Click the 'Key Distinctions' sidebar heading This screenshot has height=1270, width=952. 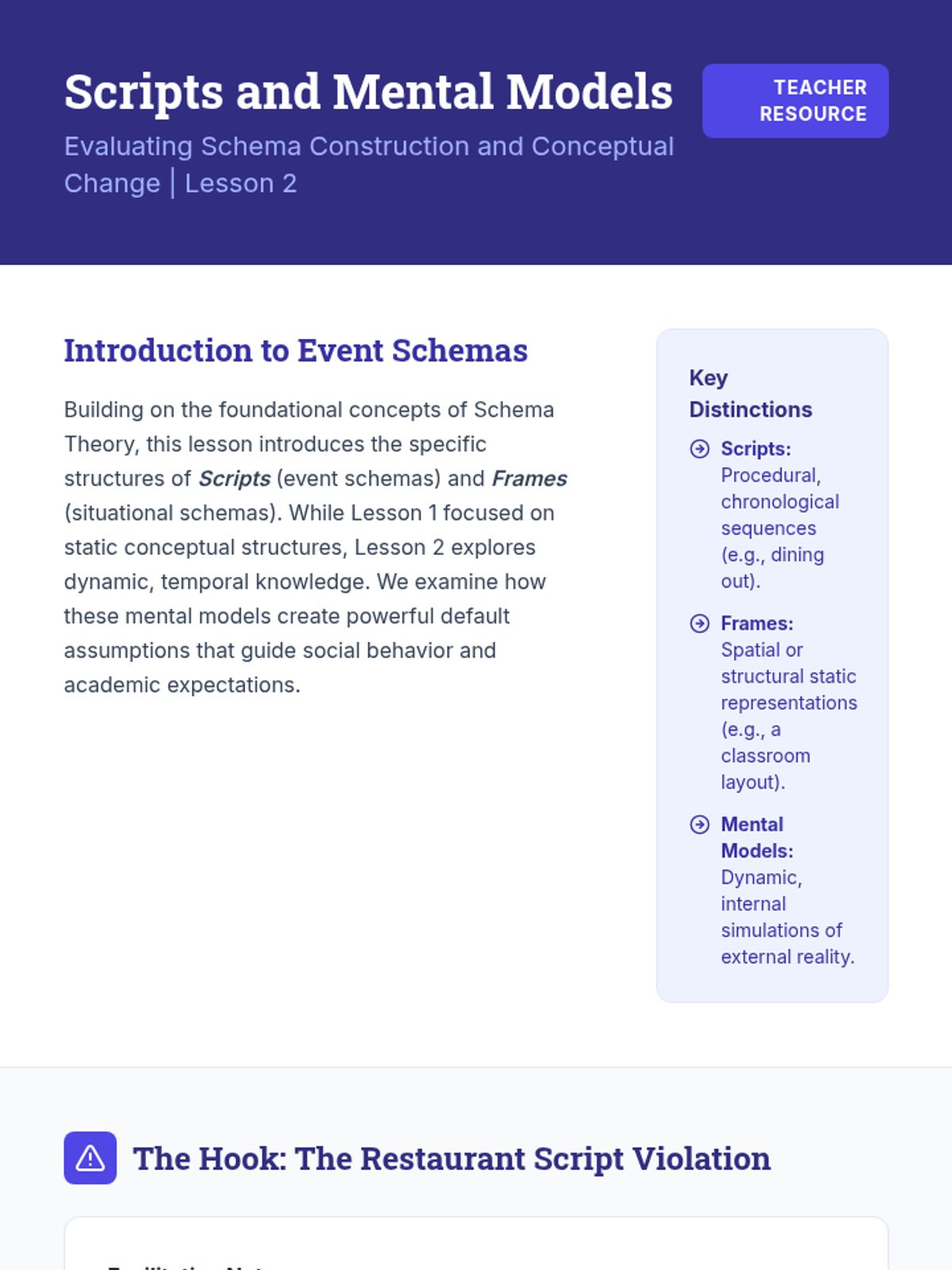[x=750, y=394]
